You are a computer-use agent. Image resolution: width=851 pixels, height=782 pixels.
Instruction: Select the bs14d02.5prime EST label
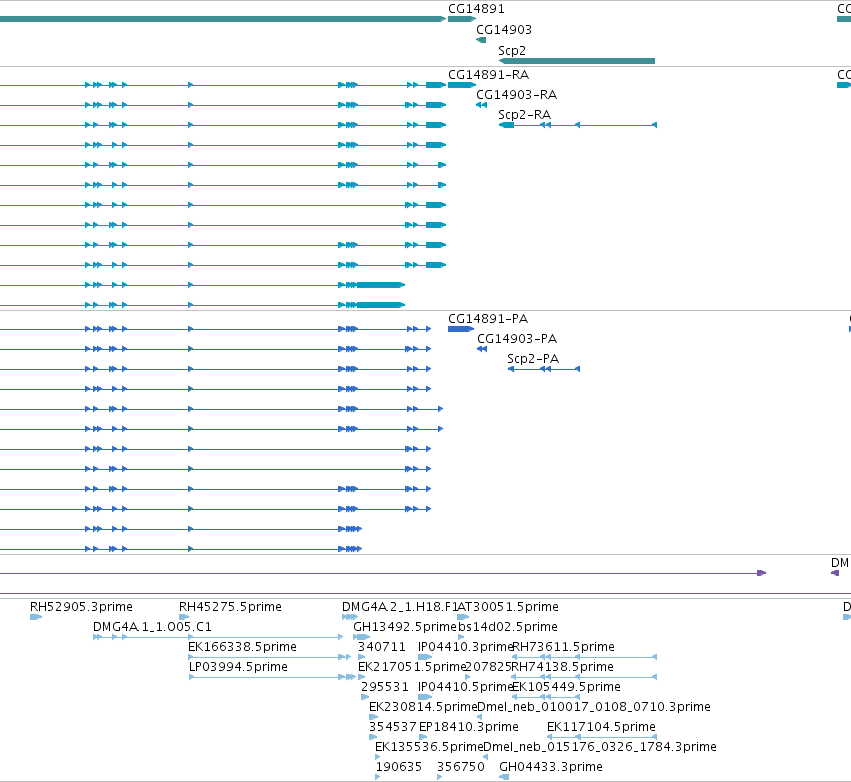pyautogui.click(x=507, y=627)
